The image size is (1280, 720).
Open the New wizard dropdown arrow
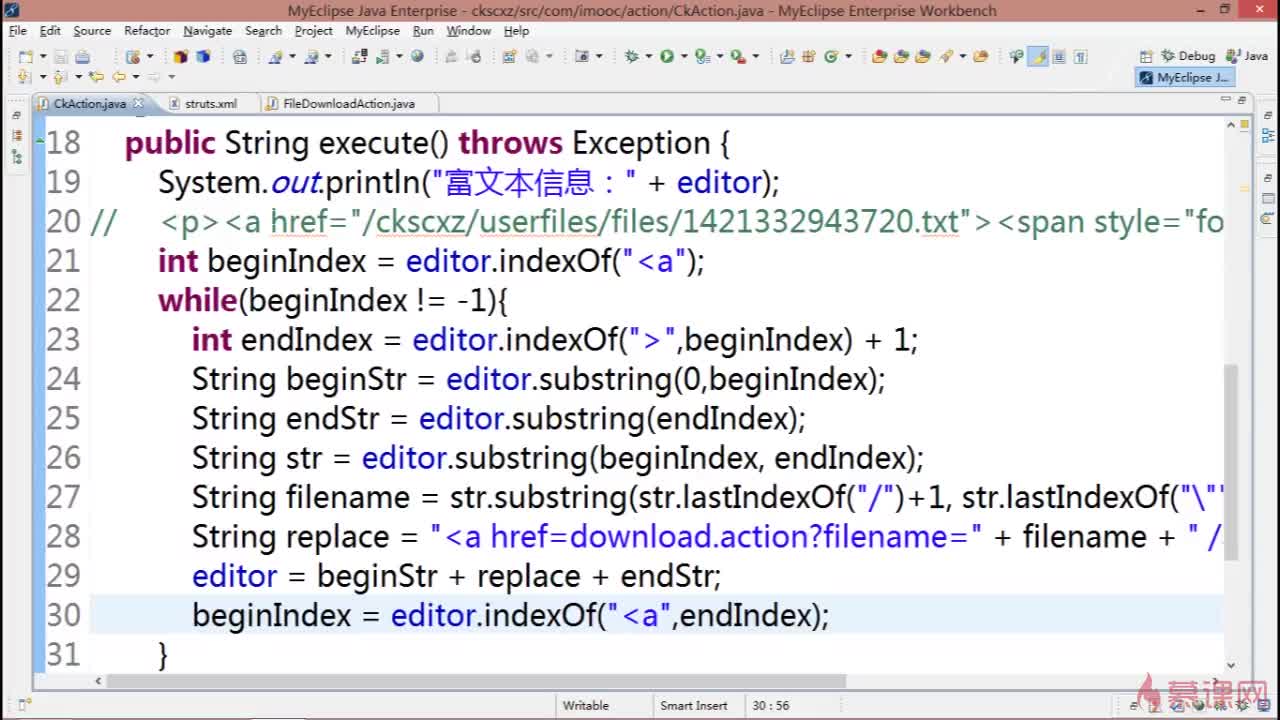(43, 56)
